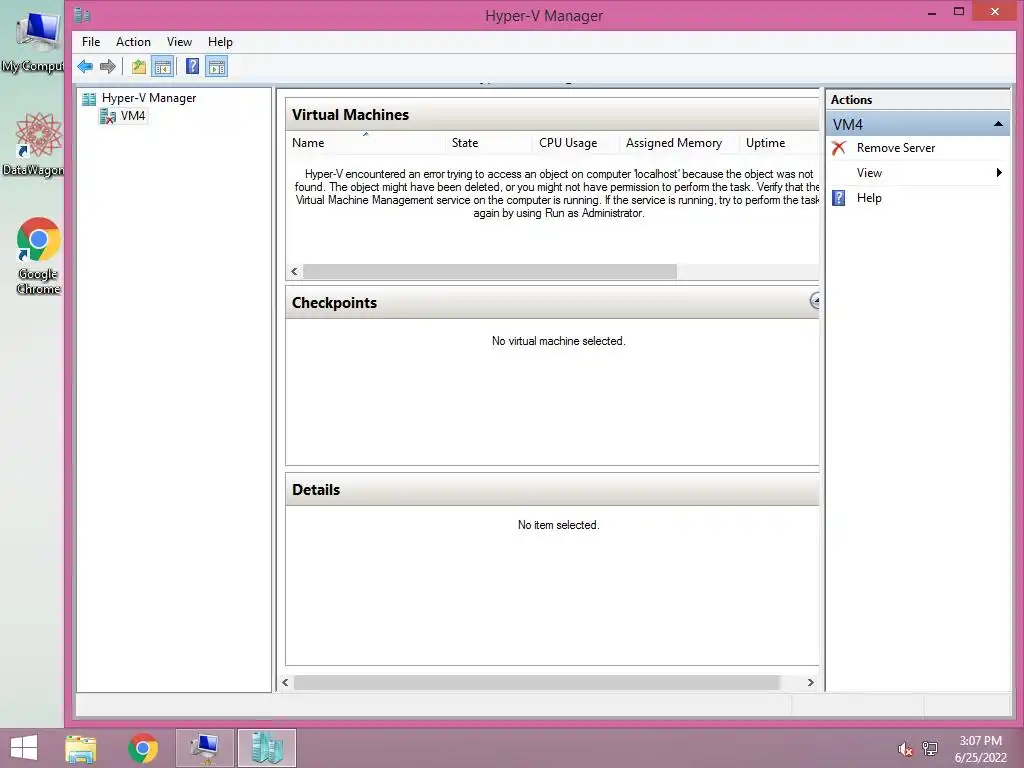Click the Actions pane header
The image size is (1024, 768).
918,100
